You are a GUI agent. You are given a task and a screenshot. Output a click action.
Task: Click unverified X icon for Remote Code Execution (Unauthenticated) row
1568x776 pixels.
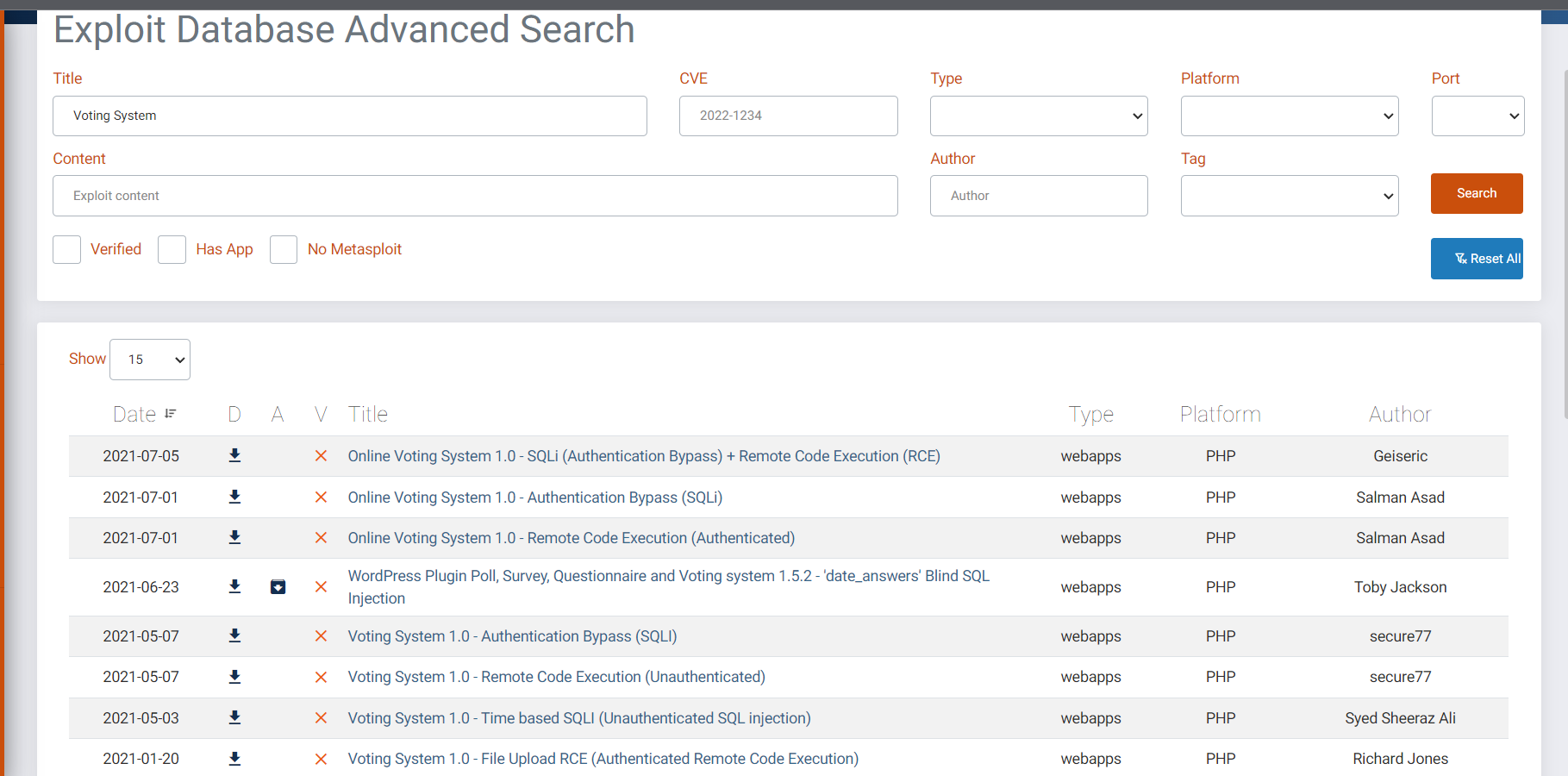(x=321, y=678)
